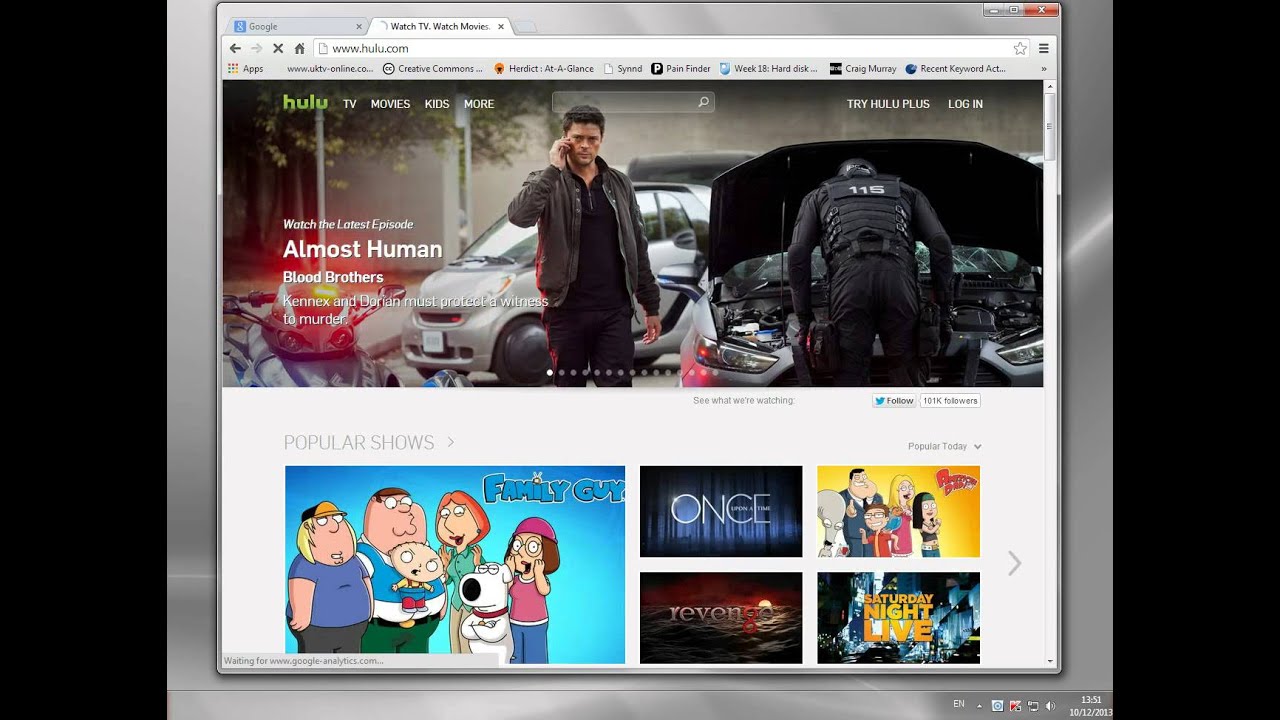Click the blue circular tray icon

point(998,706)
